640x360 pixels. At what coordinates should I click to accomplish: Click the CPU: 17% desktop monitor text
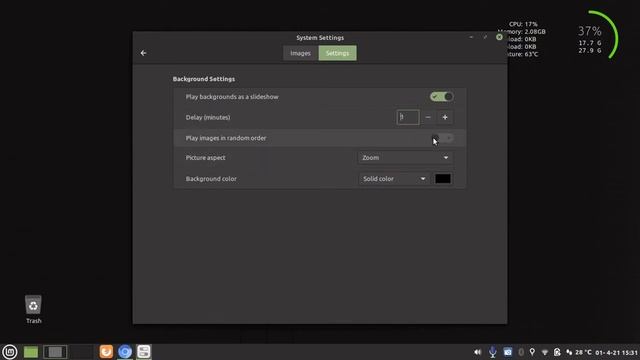coord(523,24)
